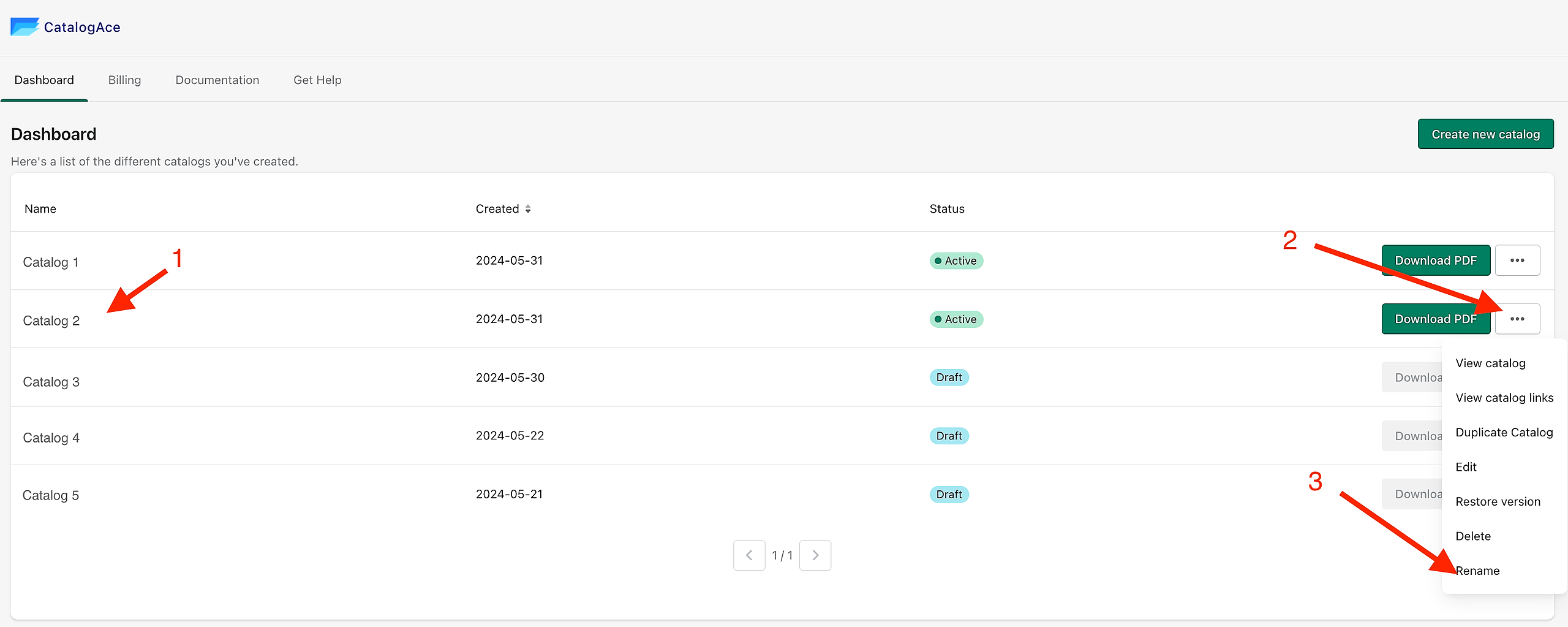Toggle the three-dot menu for Catalog 2
The height and width of the screenshot is (627, 1568).
tap(1517, 319)
